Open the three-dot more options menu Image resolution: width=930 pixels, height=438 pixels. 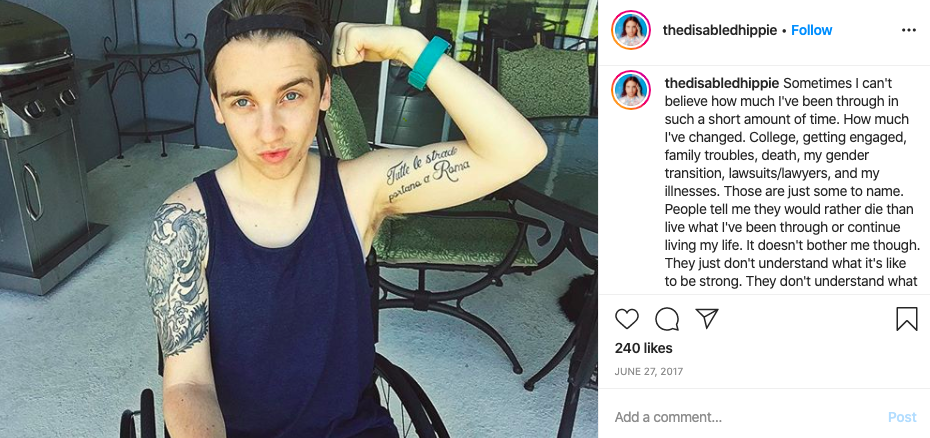[x=908, y=30]
